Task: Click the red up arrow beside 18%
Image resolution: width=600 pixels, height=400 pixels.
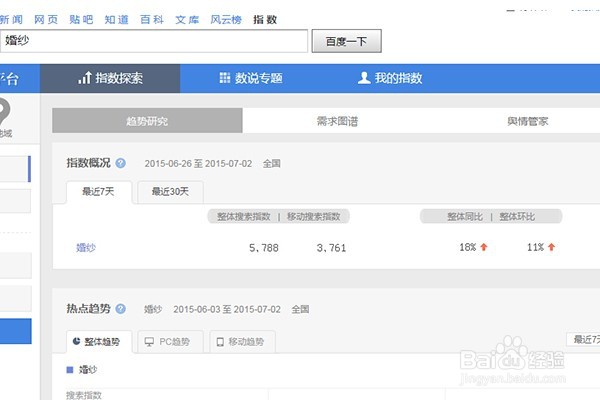Action: tap(484, 247)
